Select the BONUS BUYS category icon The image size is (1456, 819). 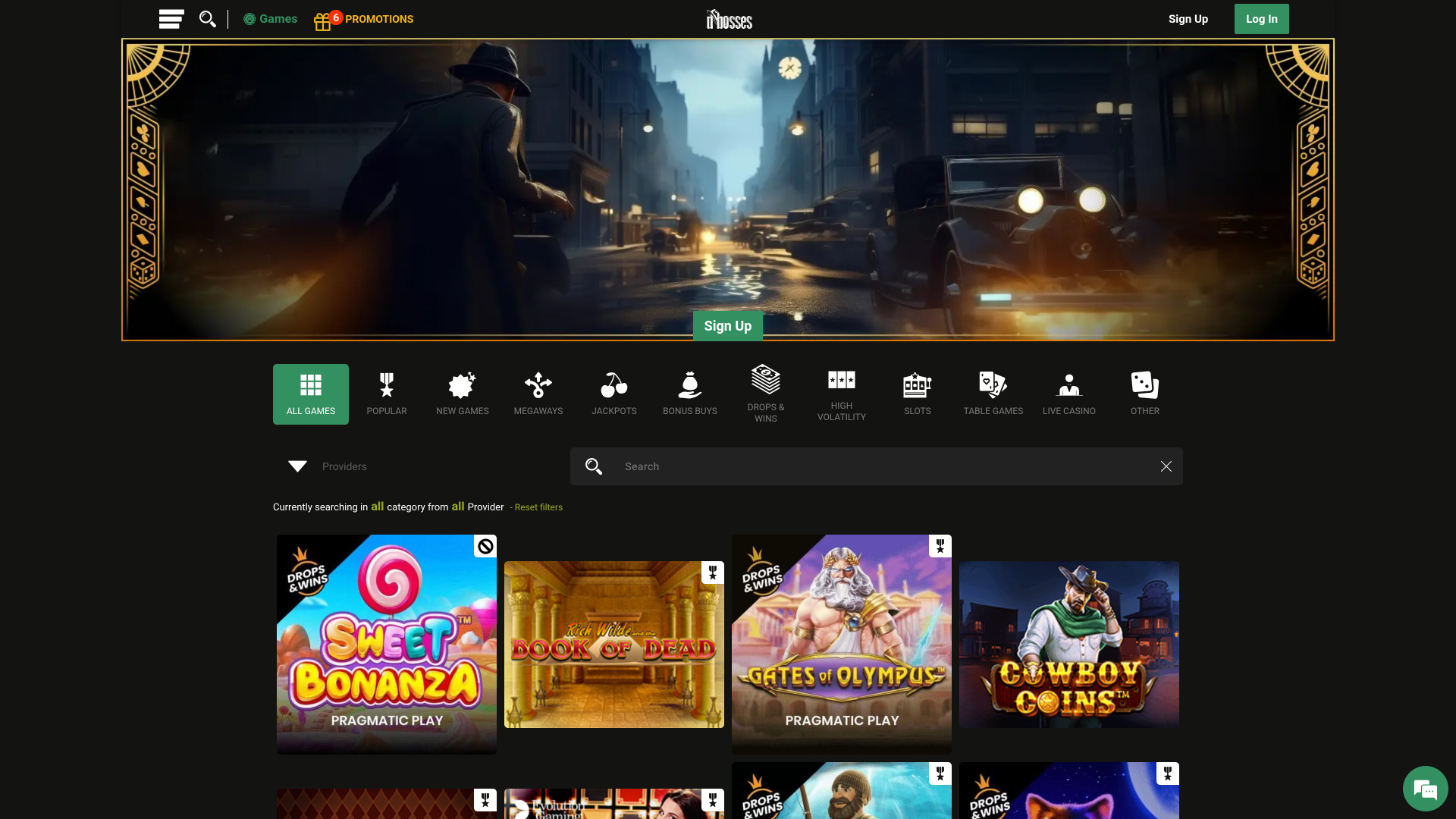(689, 394)
